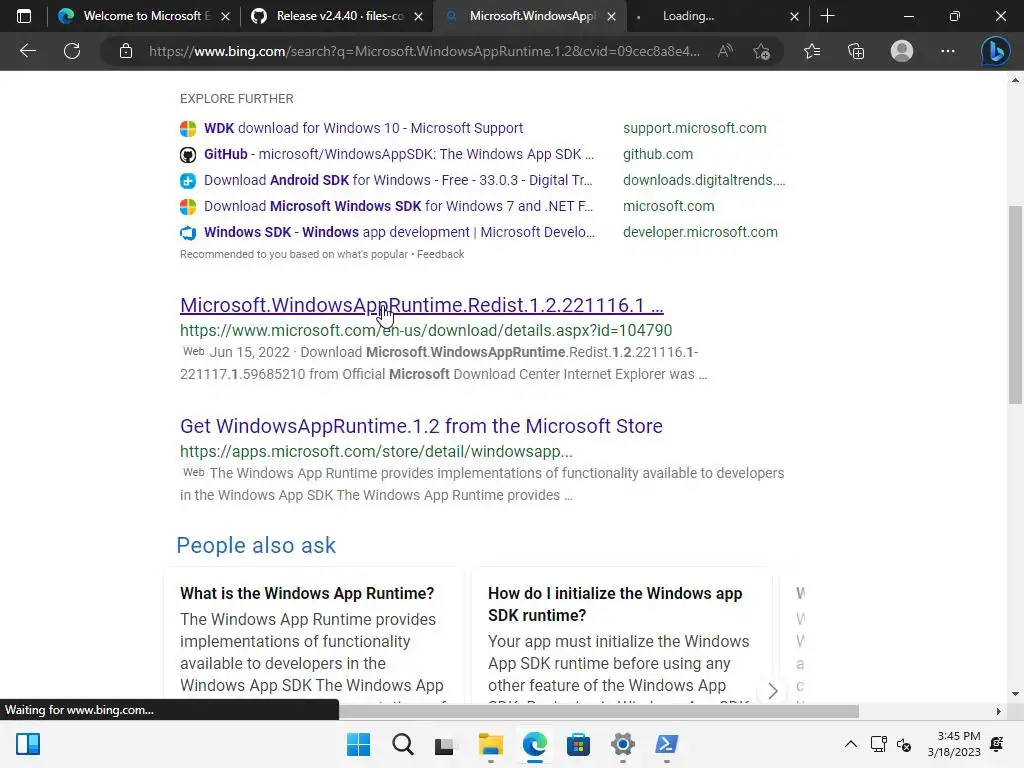Open GitHub microsoft/WindowsAppSDK link
Screen dimensions: 1024x768
(x=398, y=154)
